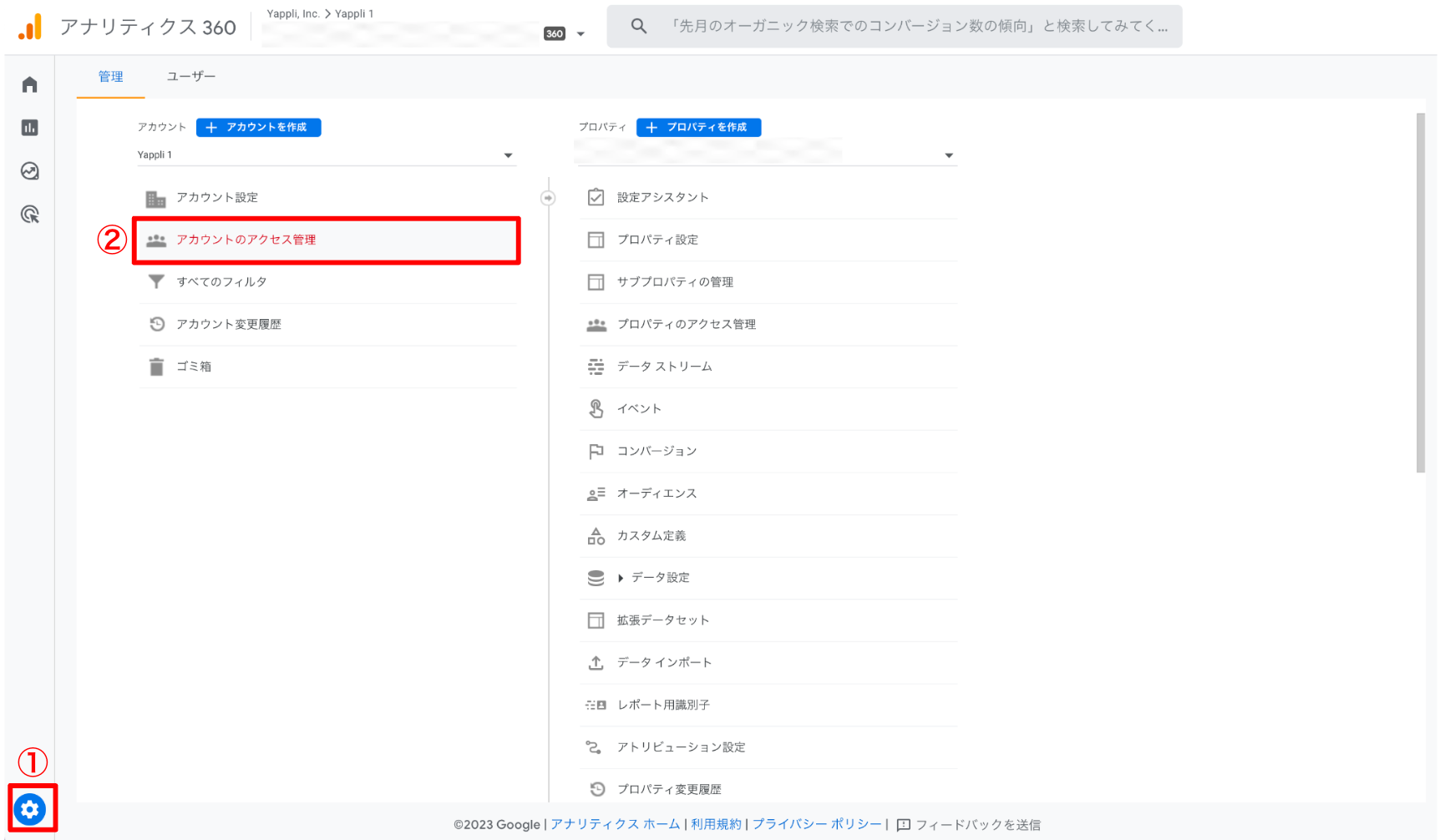Select アカウント設定 menu item
1450x840 pixels.
(329, 198)
